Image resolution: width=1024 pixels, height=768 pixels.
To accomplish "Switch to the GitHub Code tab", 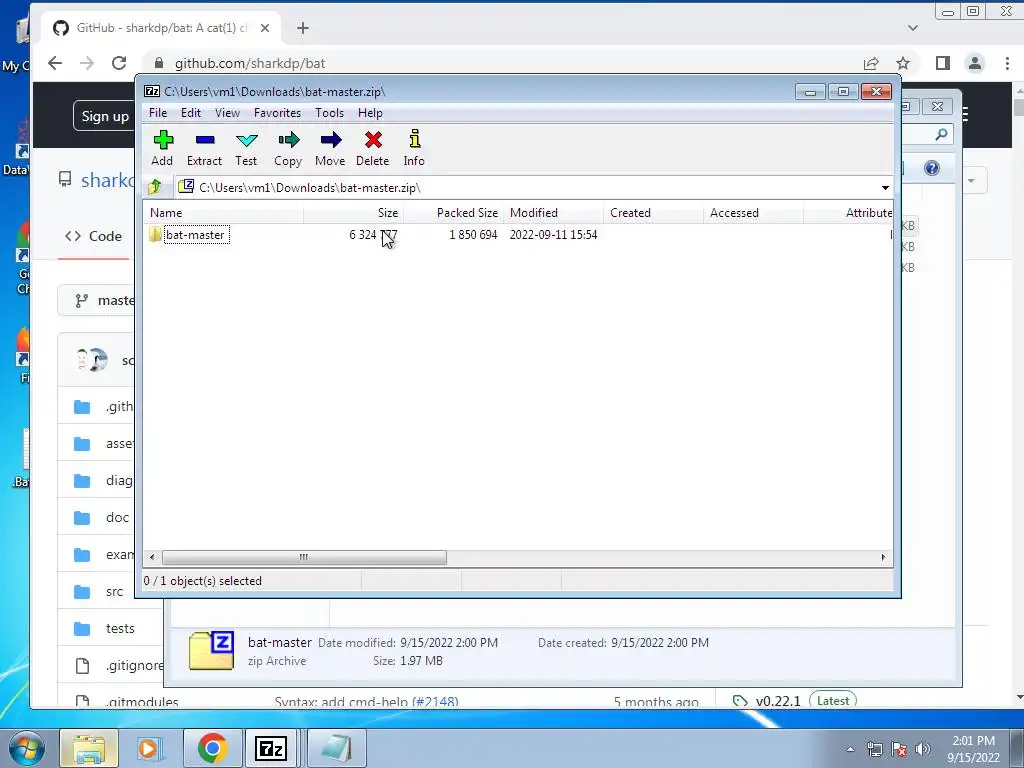I will [93, 236].
